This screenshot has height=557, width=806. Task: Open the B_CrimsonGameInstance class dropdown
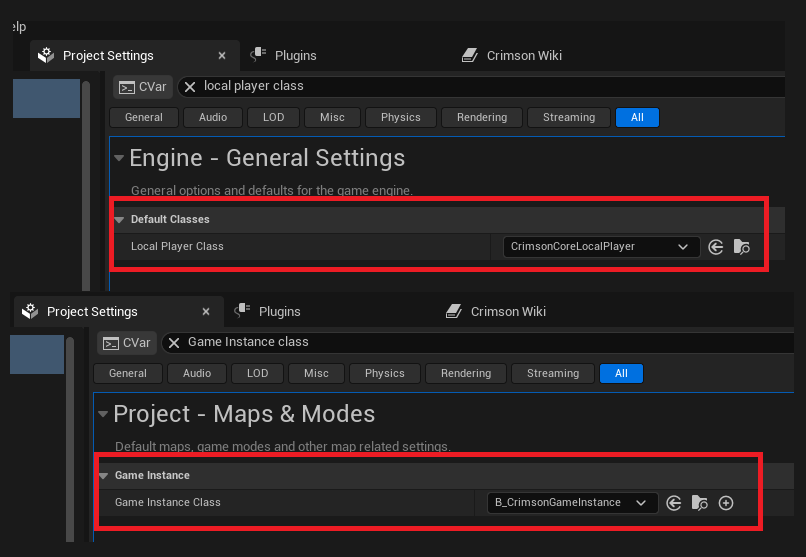coord(572,503)
